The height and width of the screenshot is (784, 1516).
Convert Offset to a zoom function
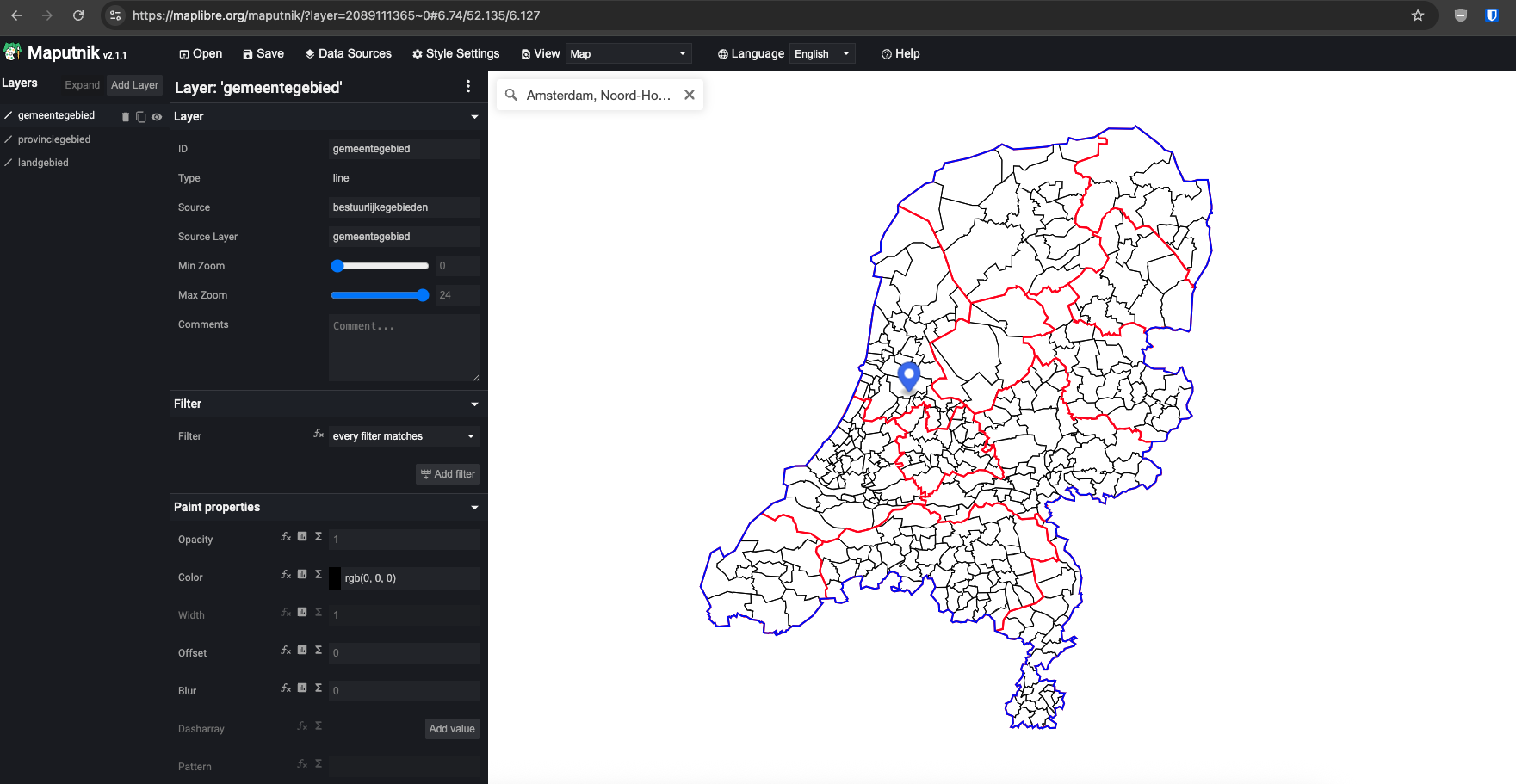(302, 650)
